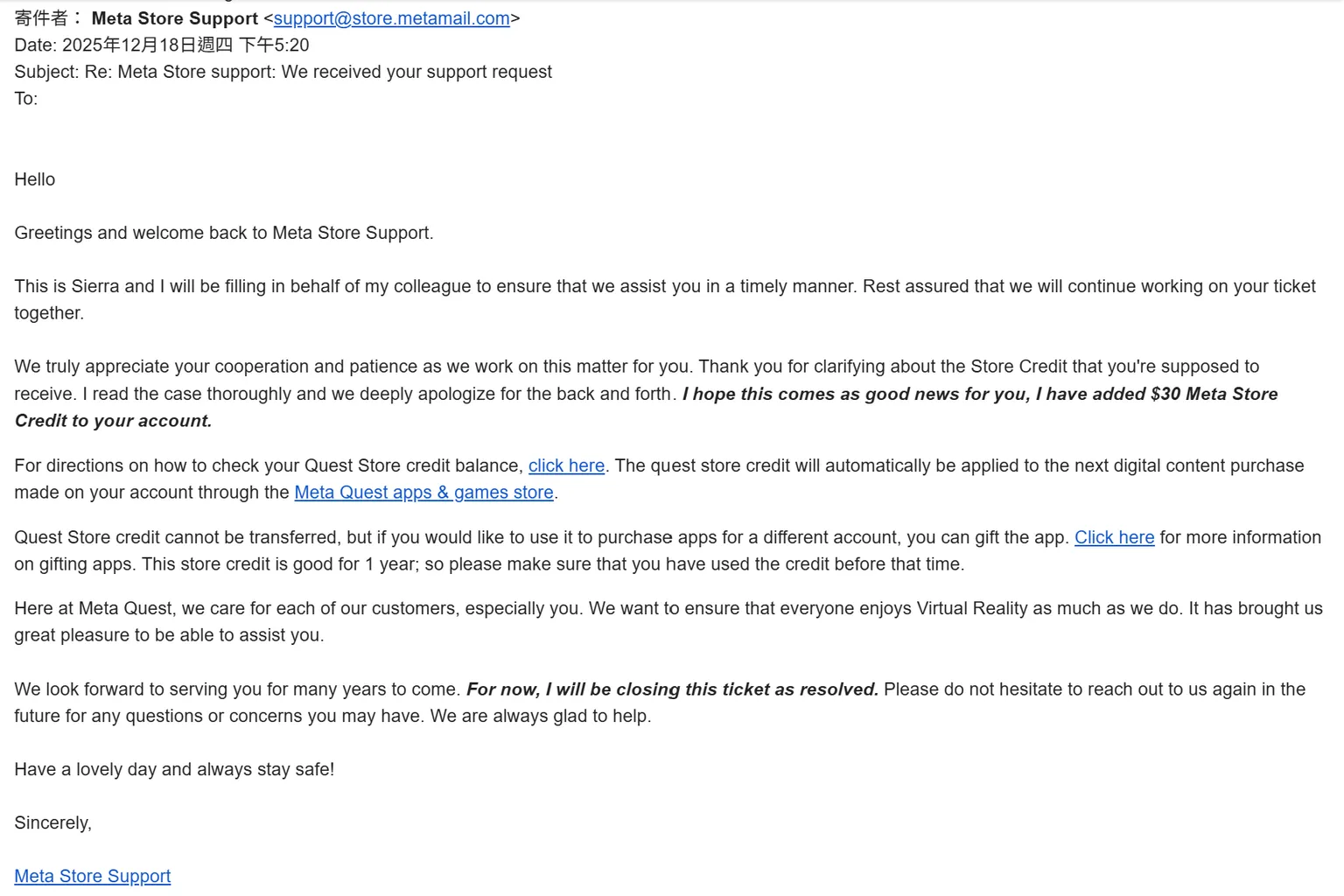
Task: Click the 'Have a lovely day' line
Action: [174, 769]
